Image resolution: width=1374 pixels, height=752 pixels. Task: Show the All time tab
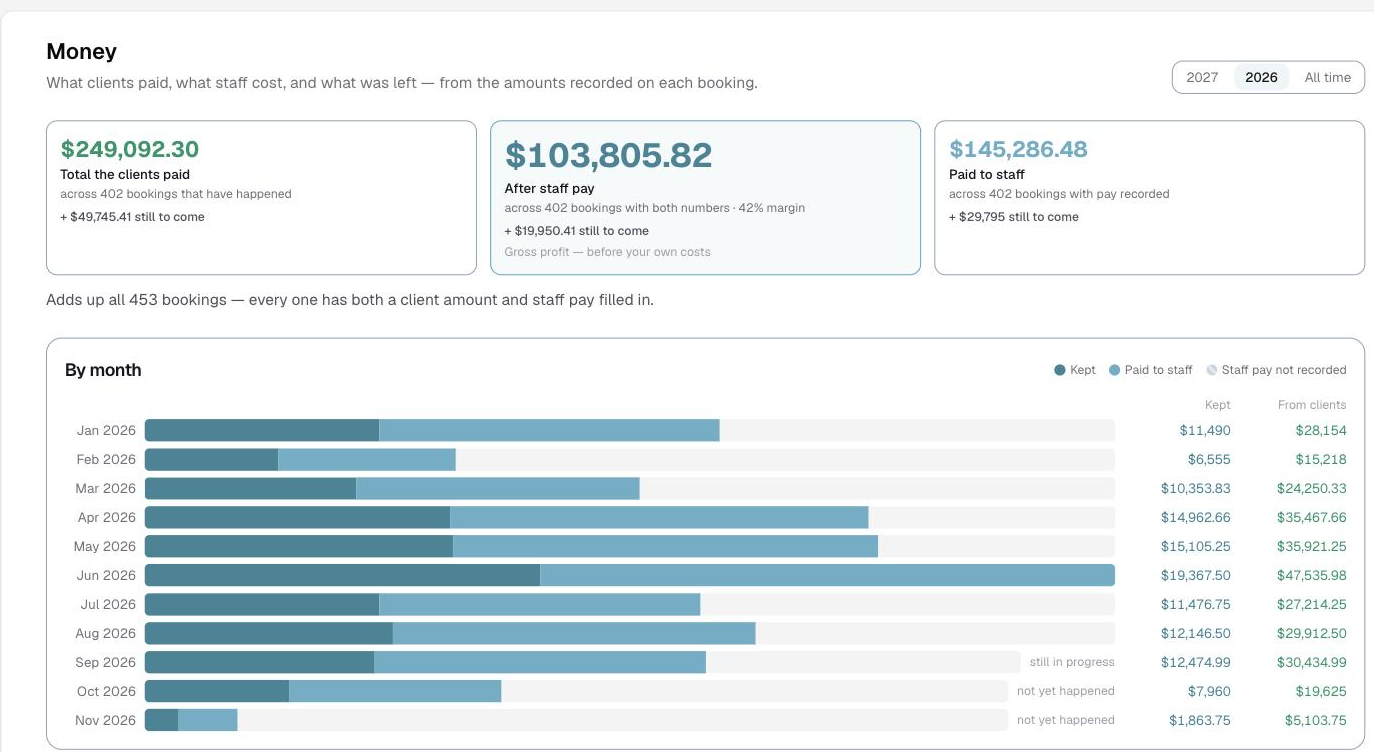1327,77
